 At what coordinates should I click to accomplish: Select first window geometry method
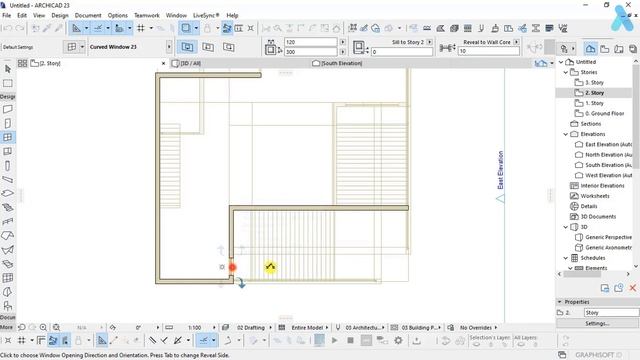tap(187, 47)
